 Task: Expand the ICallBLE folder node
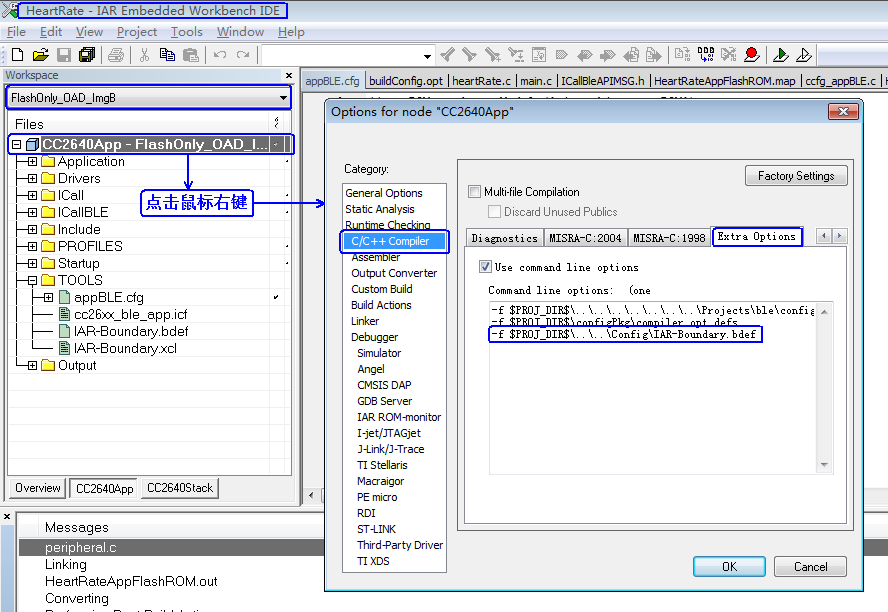(x=32, y=212)
